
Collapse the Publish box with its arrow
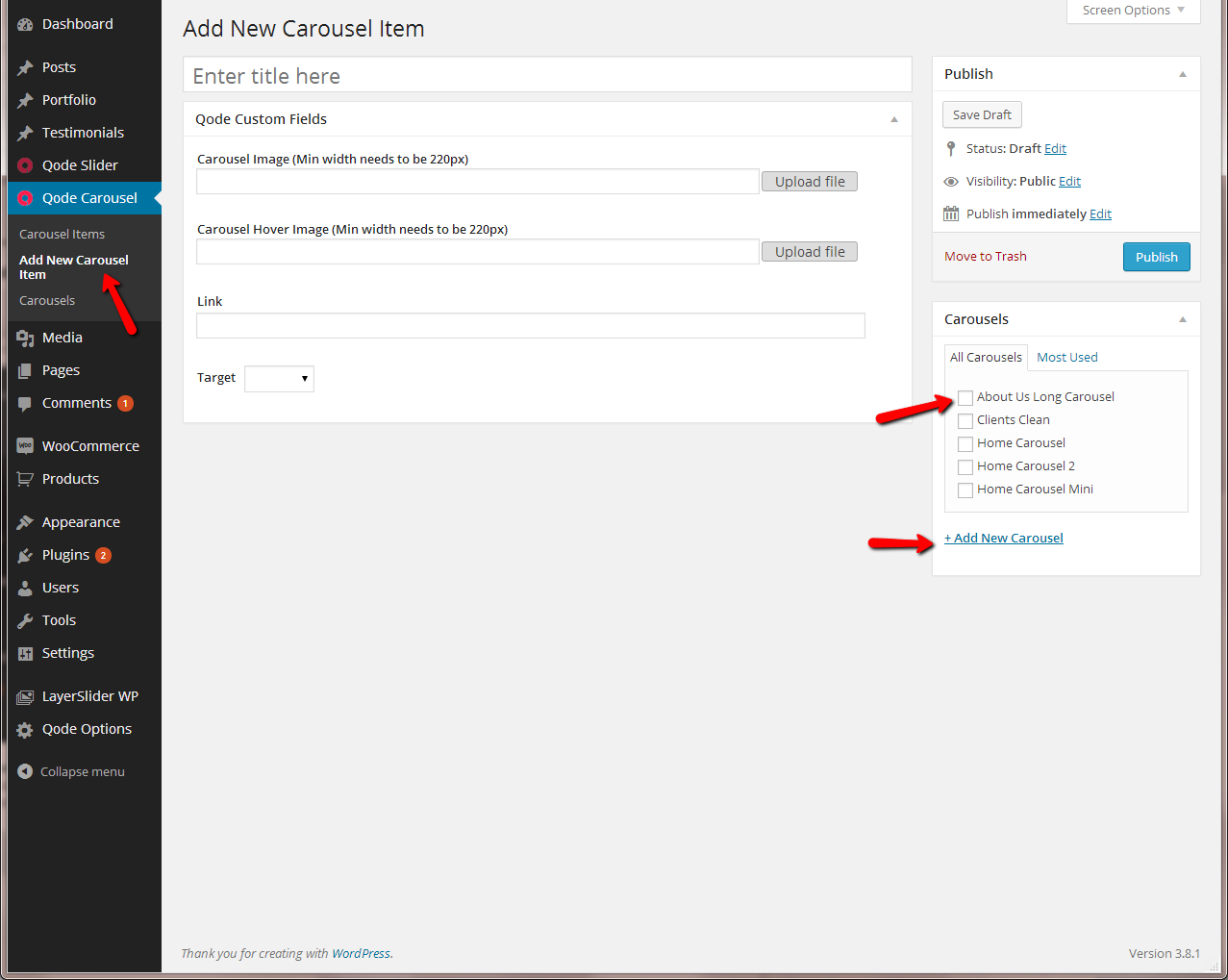(x=1182, y=74)
